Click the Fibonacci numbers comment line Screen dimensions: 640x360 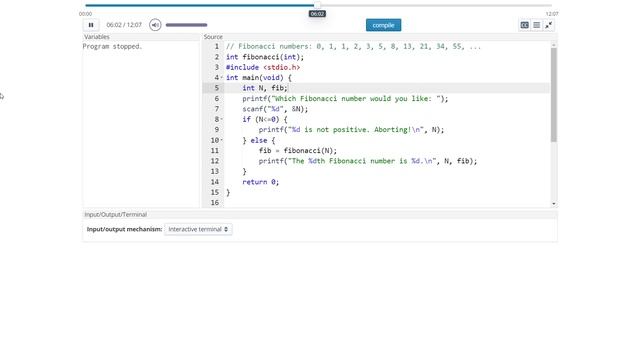(x=353, y=47)
